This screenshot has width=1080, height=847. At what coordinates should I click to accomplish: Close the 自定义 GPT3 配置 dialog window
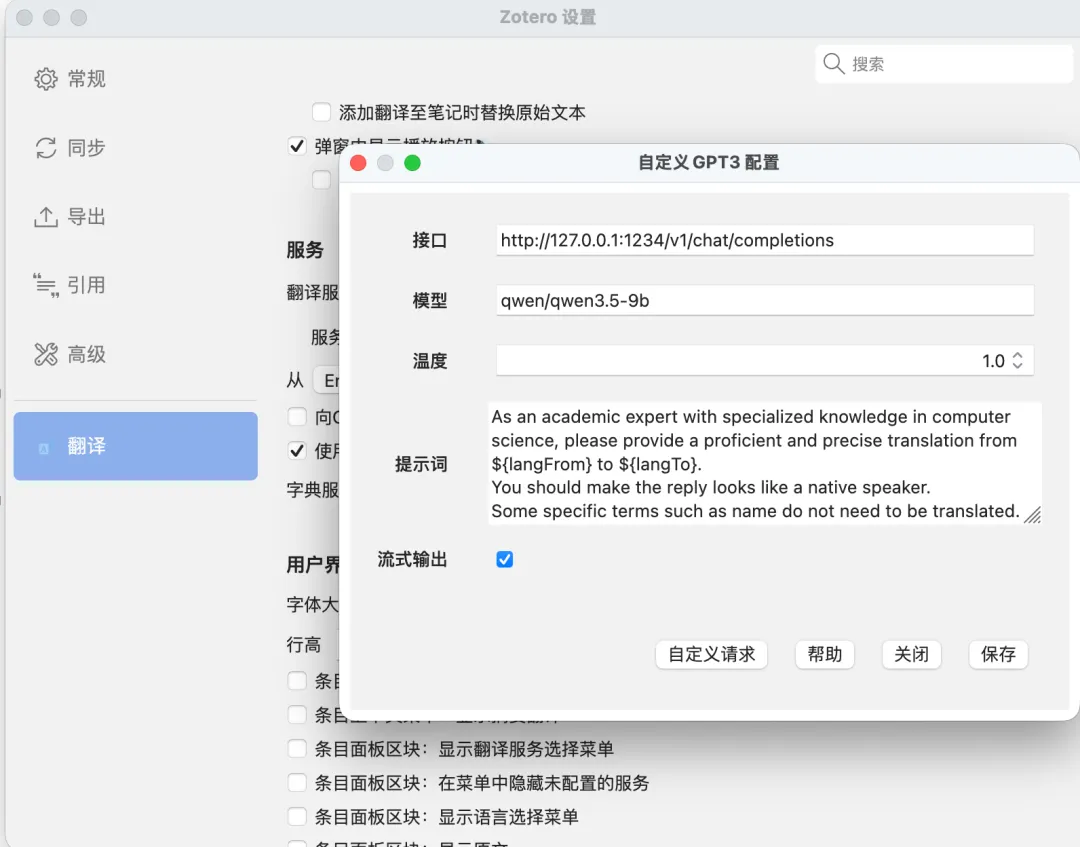coord(358,163)
